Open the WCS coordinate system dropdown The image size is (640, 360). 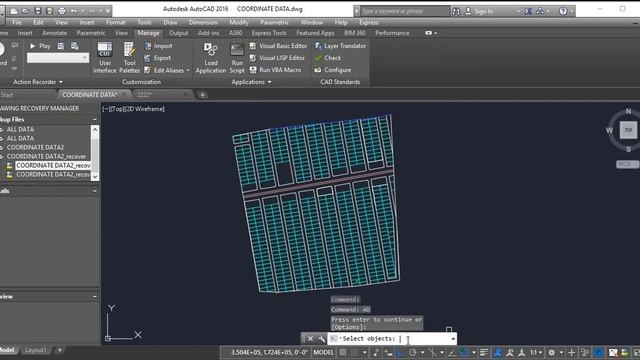click(627, 164)
